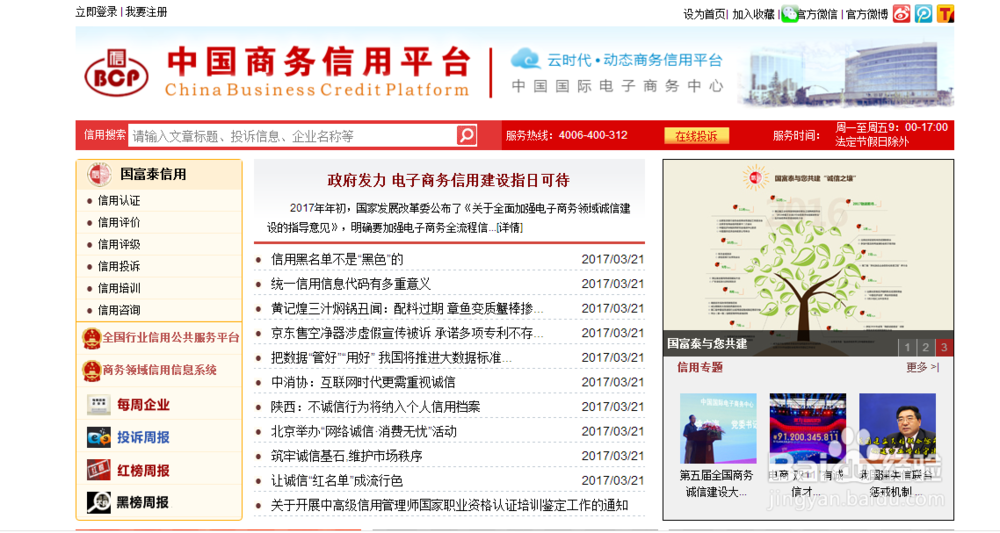The height and width of the screenshot is (533, 1000).
Task: Open 信用咨询 in sidebar menu
Action: 119,310
